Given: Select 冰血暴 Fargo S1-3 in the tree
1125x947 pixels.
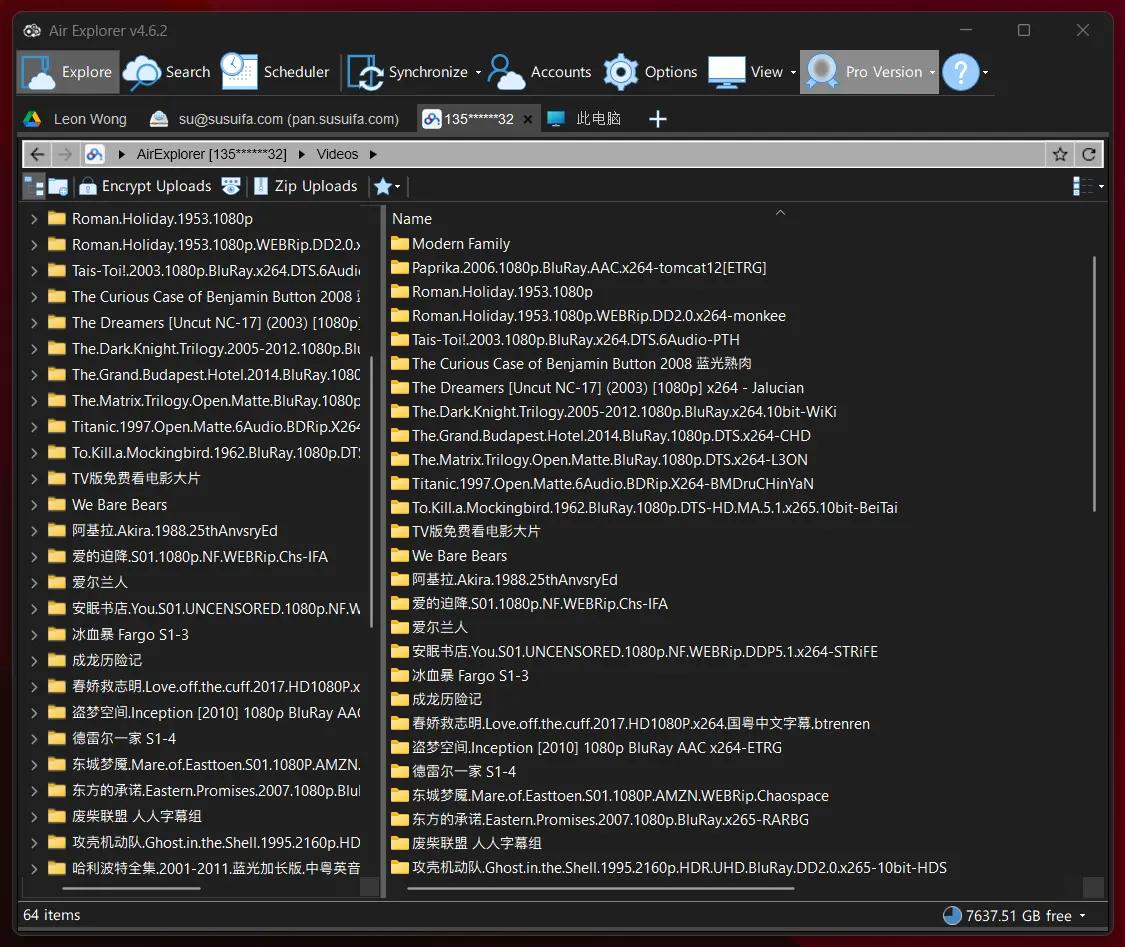Looking at the screenshot, I should (130, 635).
